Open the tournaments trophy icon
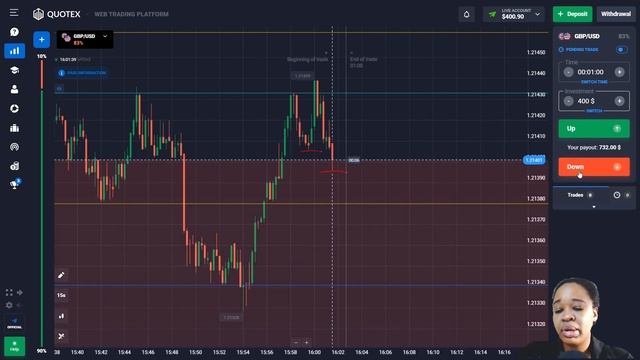The height and width of the screenshot is (360, 640). [x=15, y=184]
